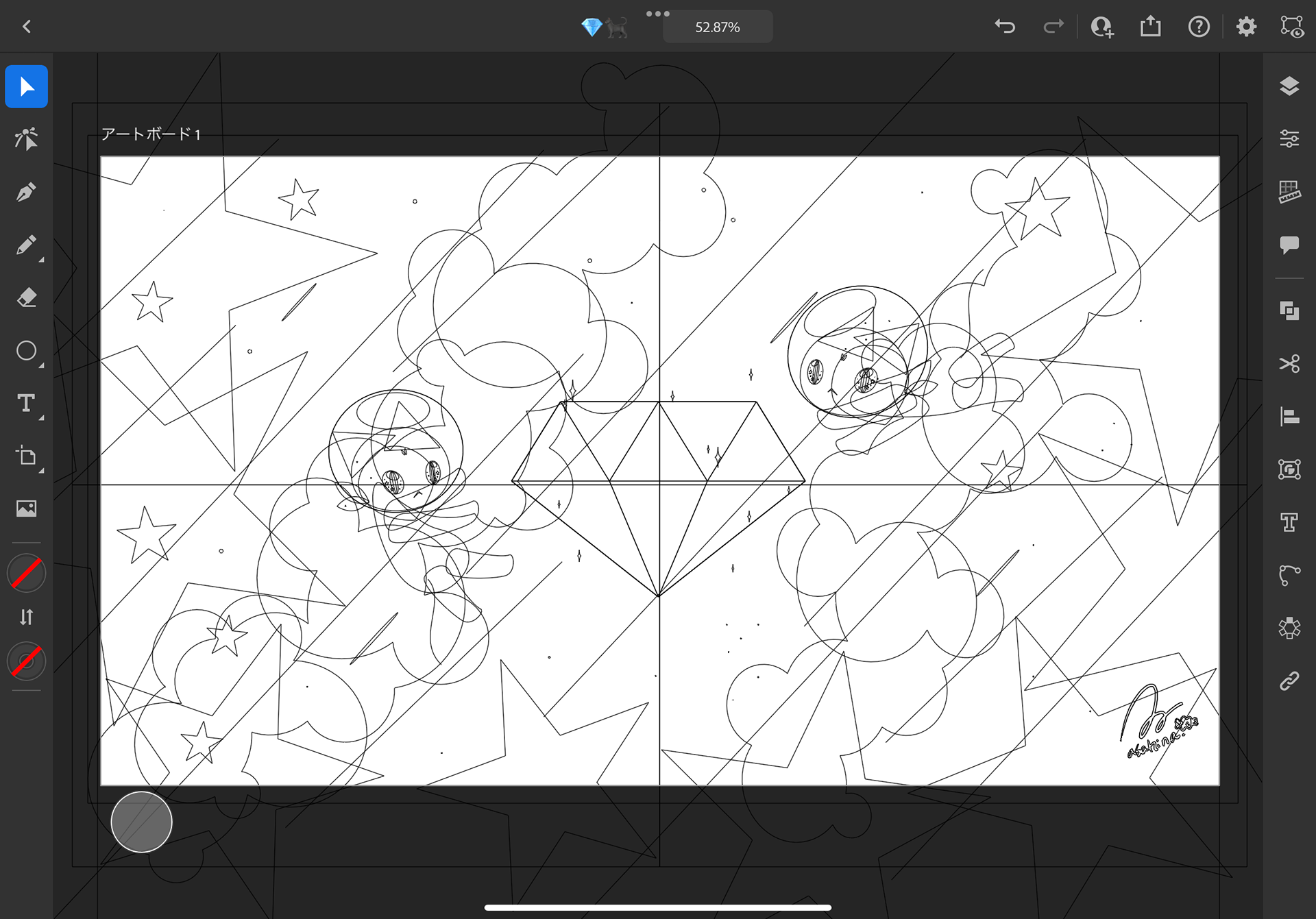Open the zoom percentage 52.87% field
The height and width of the screenshot is (919, 1316).
coord(717,27)
